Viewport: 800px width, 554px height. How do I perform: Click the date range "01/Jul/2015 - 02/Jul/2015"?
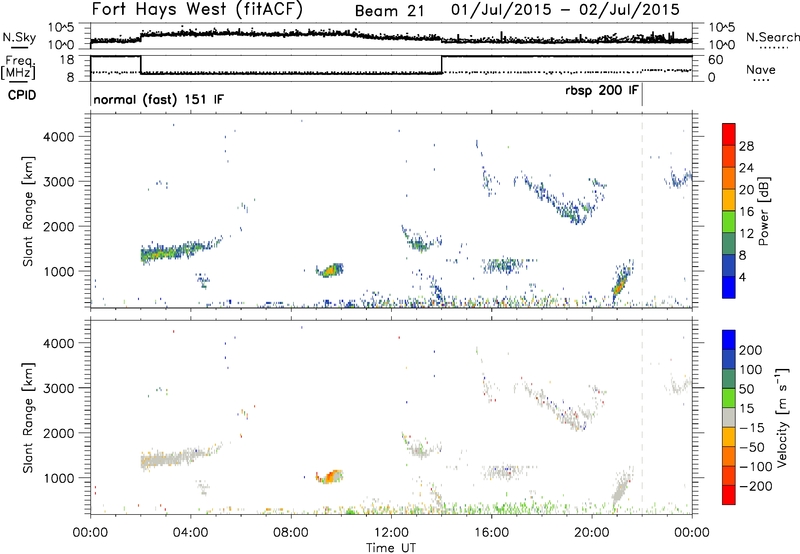[x=565, y=10]
